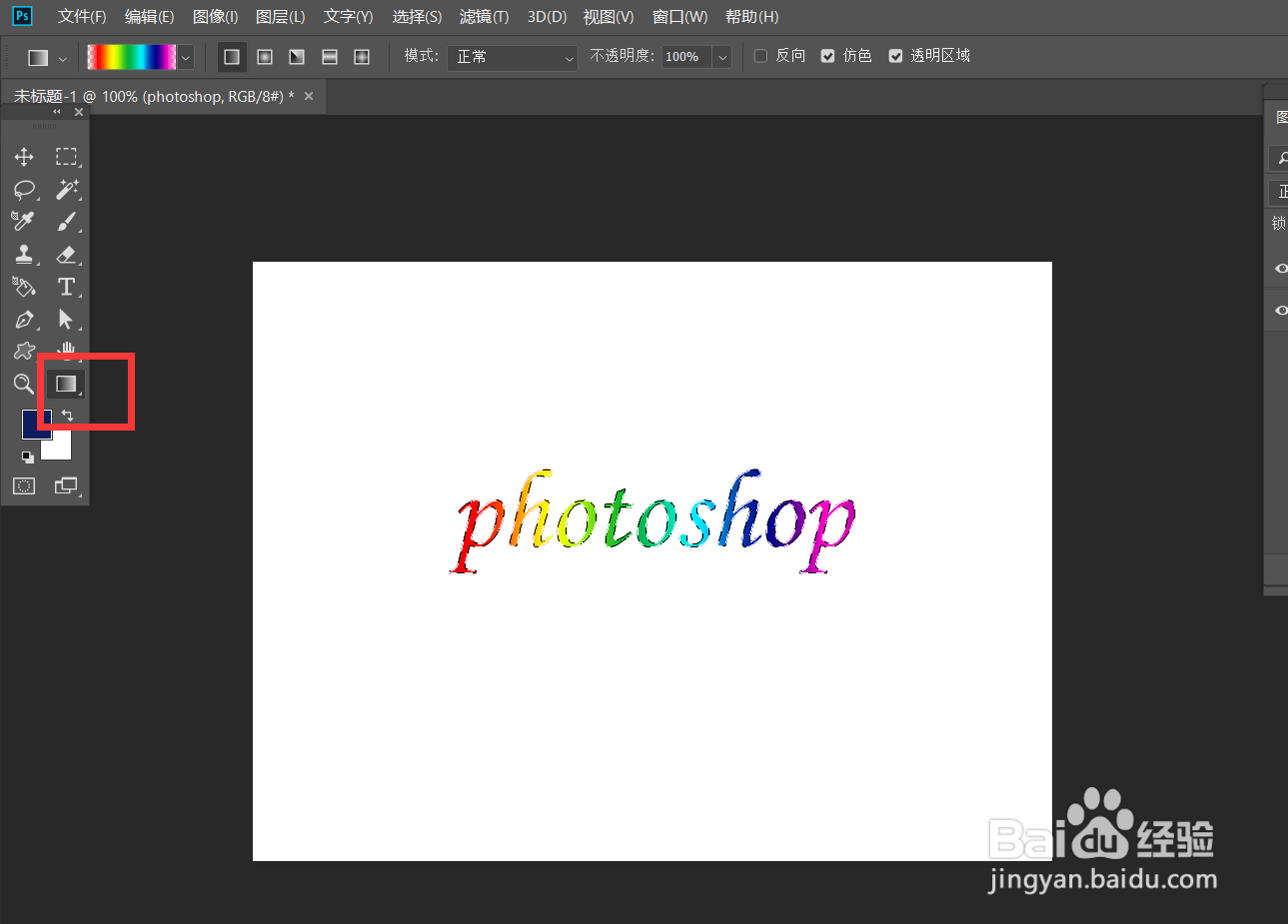
Task: Open the 视图(V) menu
Action: pyautogui.click(x=609, y=17)
